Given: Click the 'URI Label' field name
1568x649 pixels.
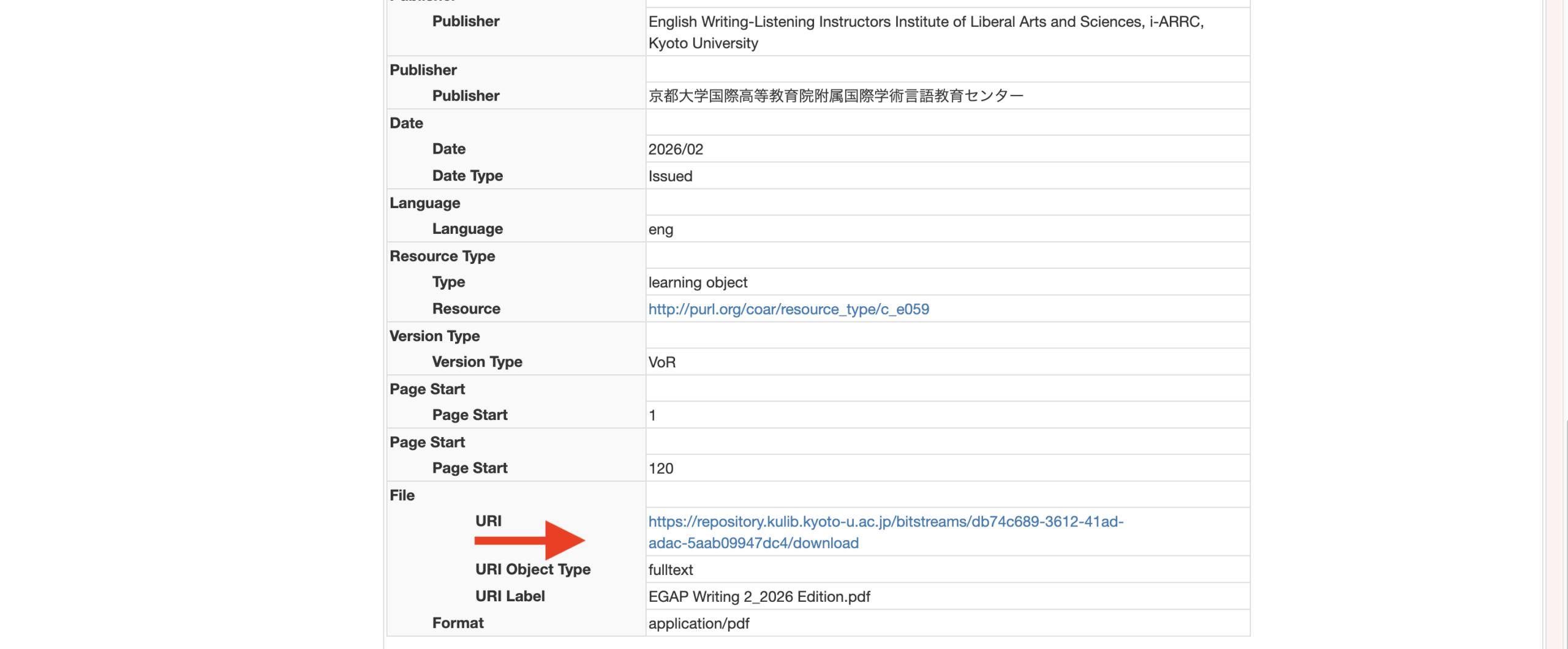Looking at the screenshot, I should 510,596.
